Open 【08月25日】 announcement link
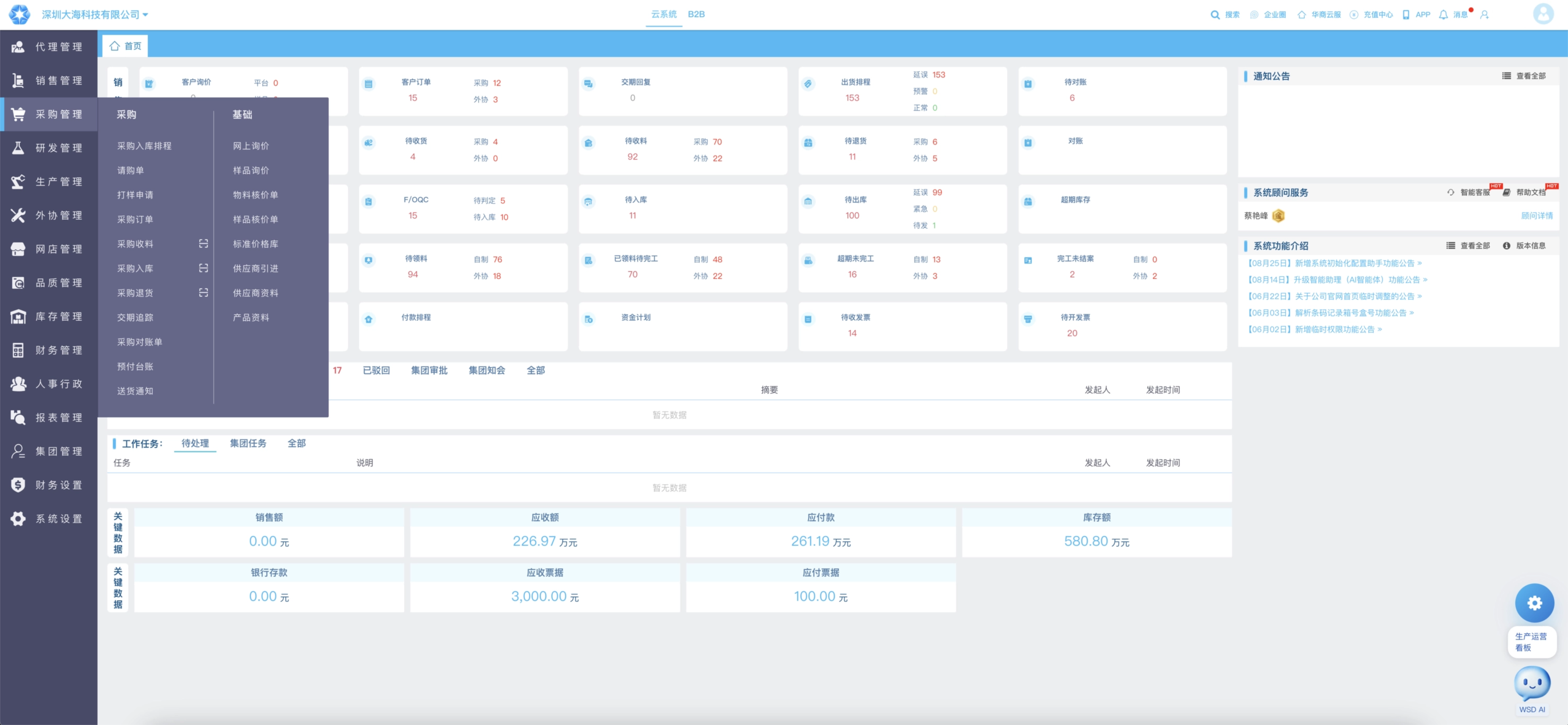Image resolution: width=1568 pixels, height=725 pixels. tap(1335, 263)
